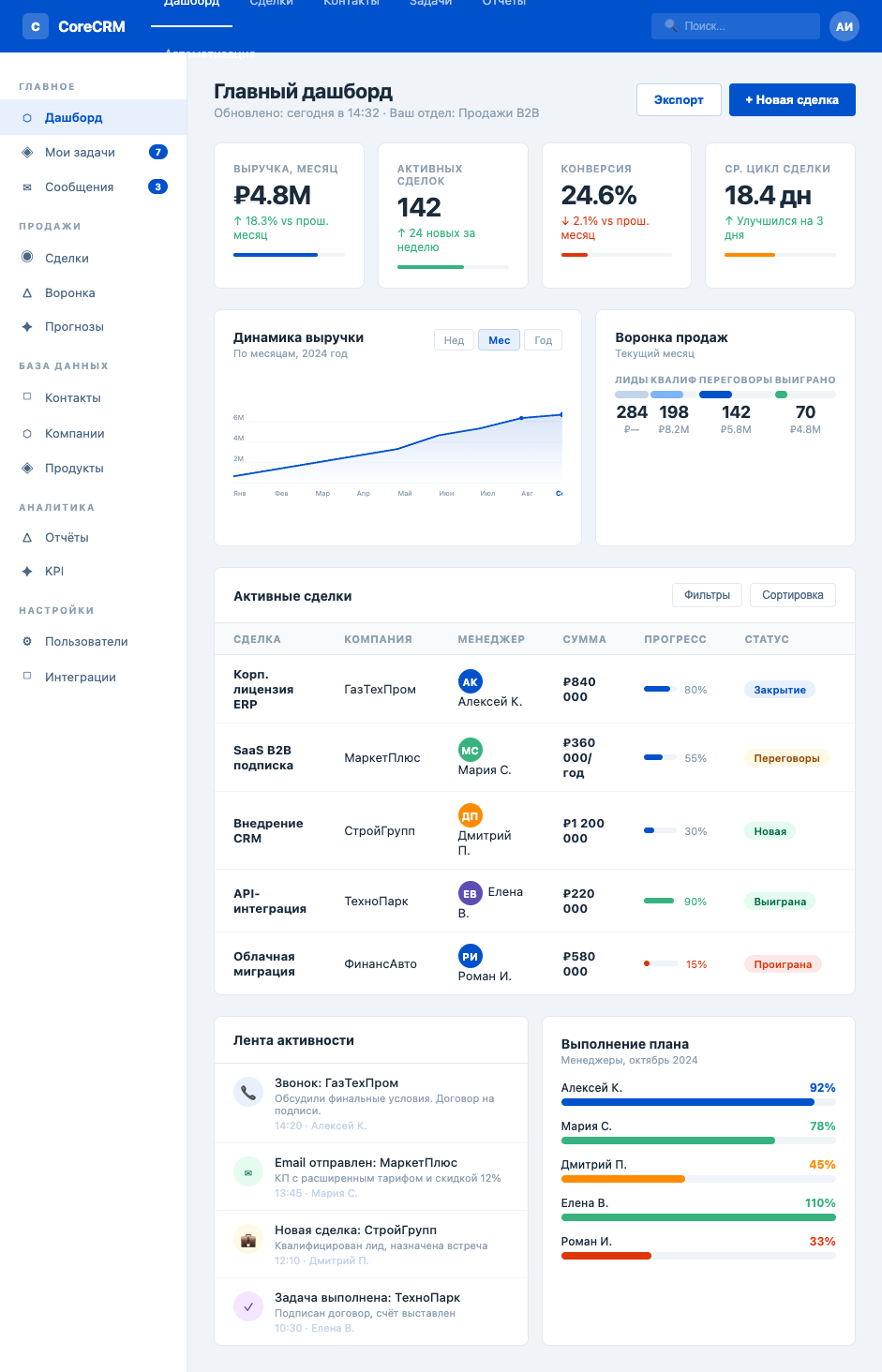Click the briefcase icon for СтройГрупп deal
Viewport: 882px width, 1372px height.
(248, 1239)
